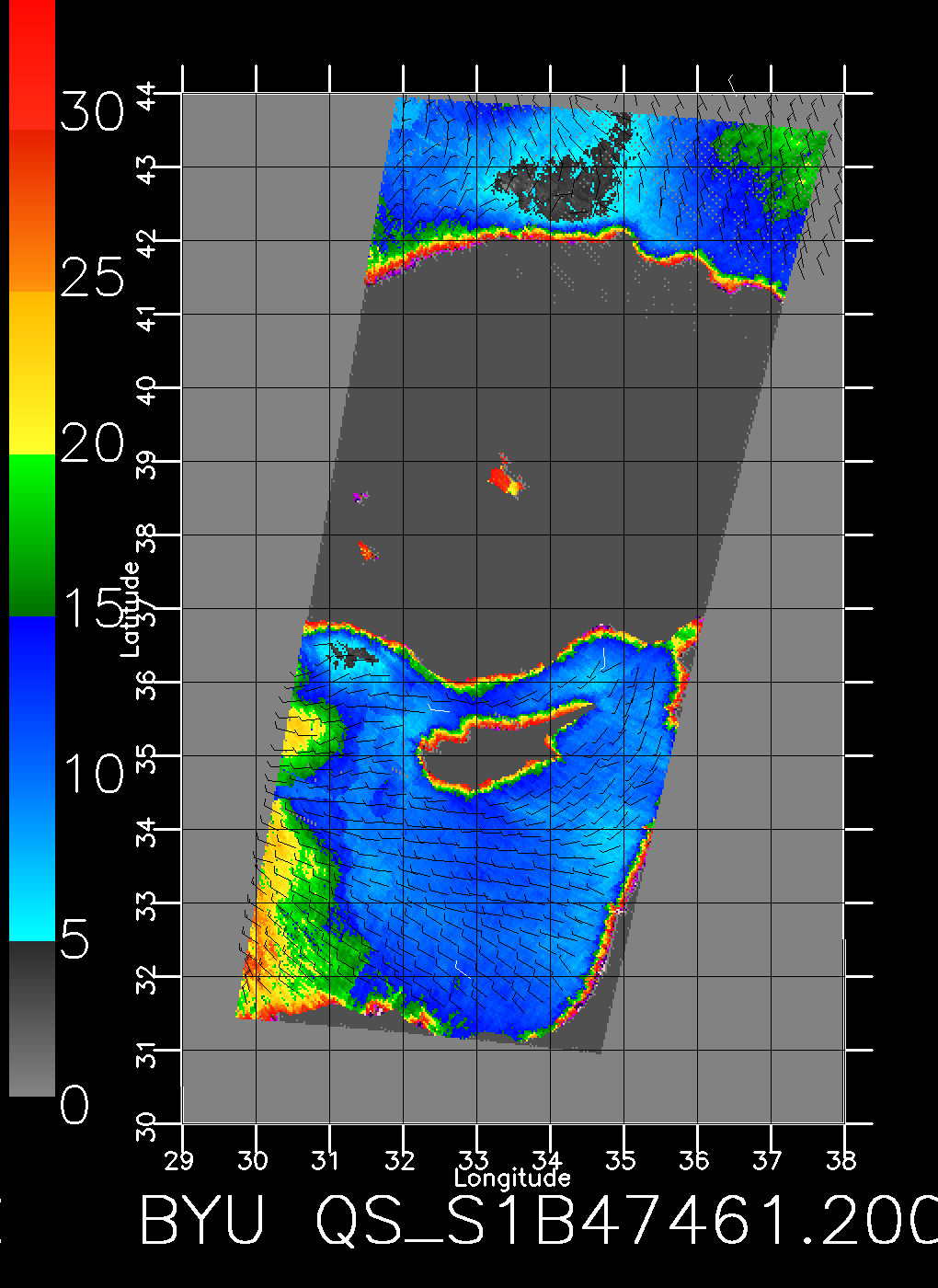Click longitude tick label 38
This screenshot has height=1288, width=938.
[x=841, y=1160]
